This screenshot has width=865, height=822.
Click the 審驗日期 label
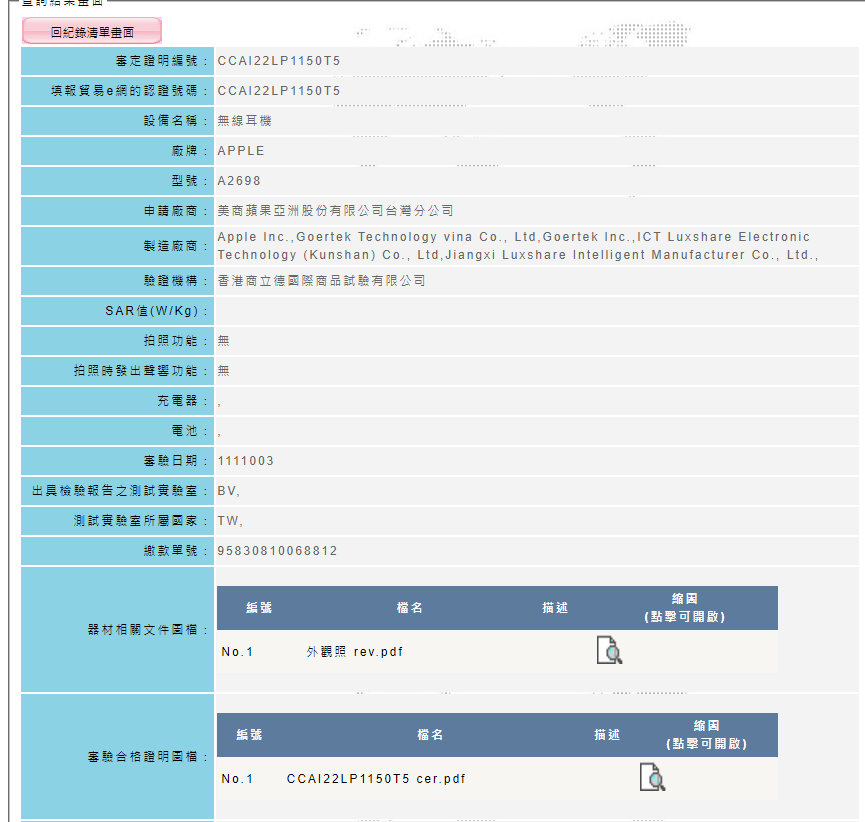point(175,461)
